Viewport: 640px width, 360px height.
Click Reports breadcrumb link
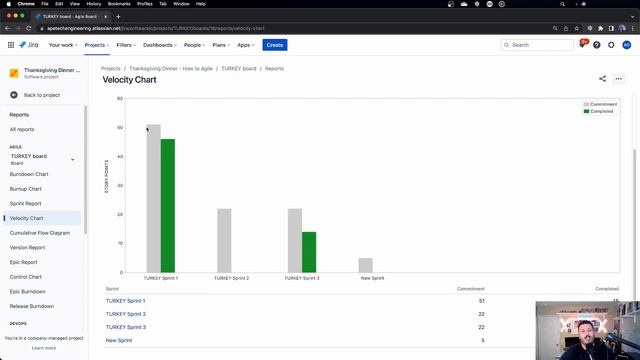(x=274, y=69)
